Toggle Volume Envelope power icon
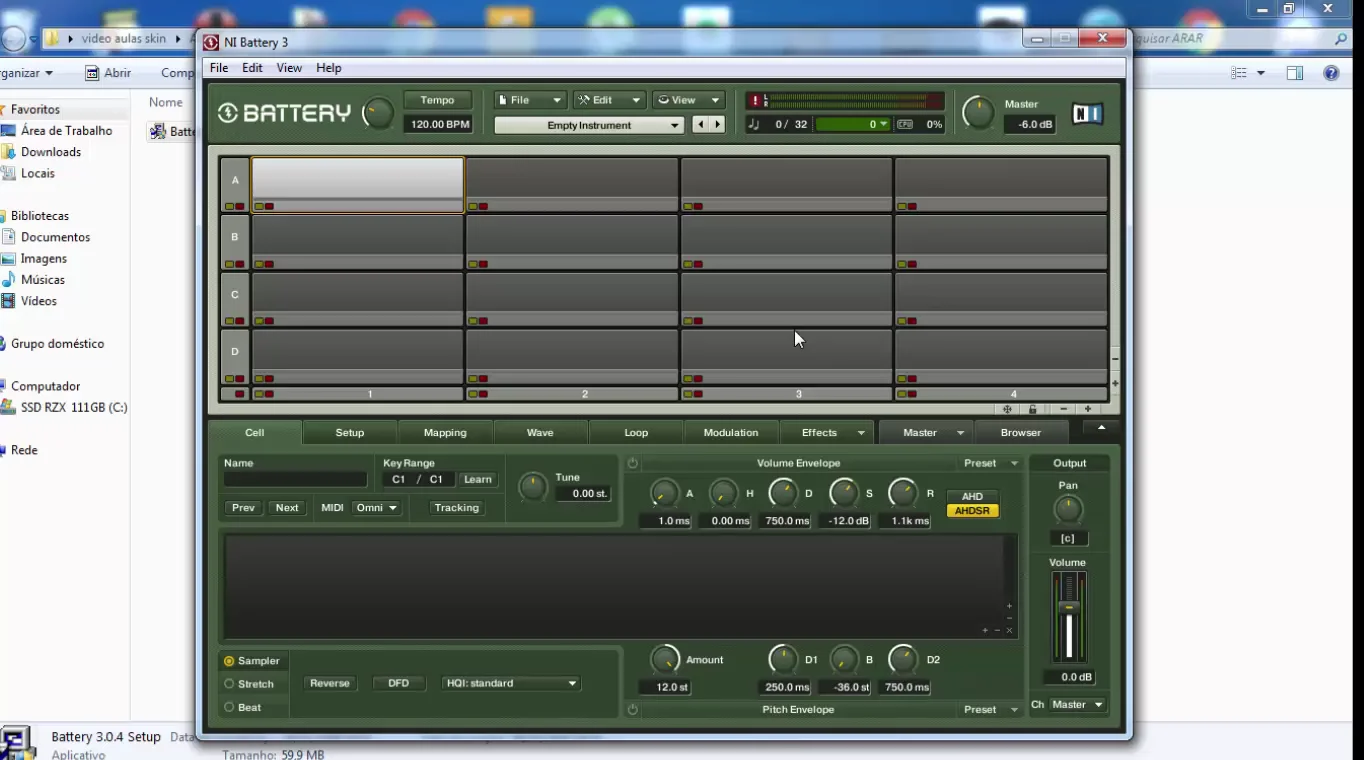The width and height of the screenshot is (1364, 760). [632, 463]
